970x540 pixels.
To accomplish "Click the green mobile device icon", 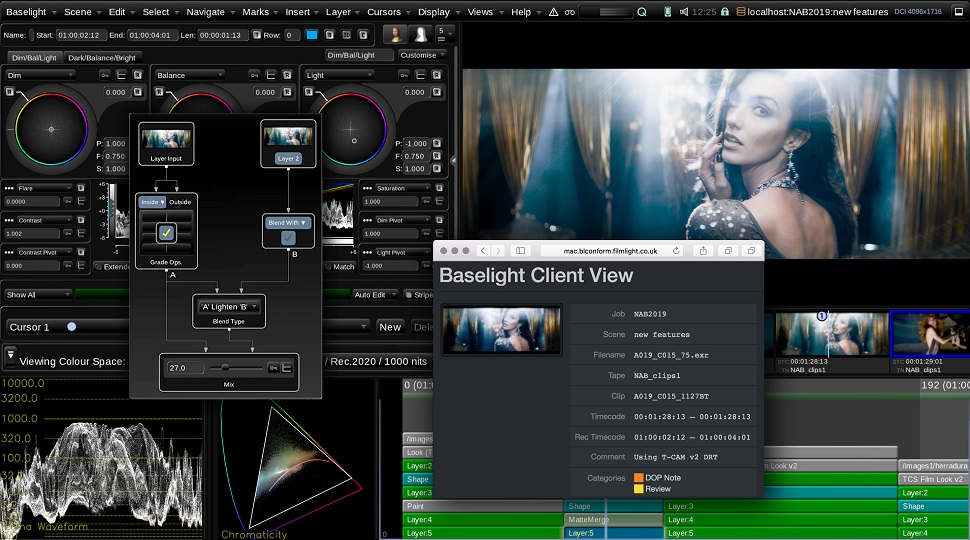I will tap(667, 12).
